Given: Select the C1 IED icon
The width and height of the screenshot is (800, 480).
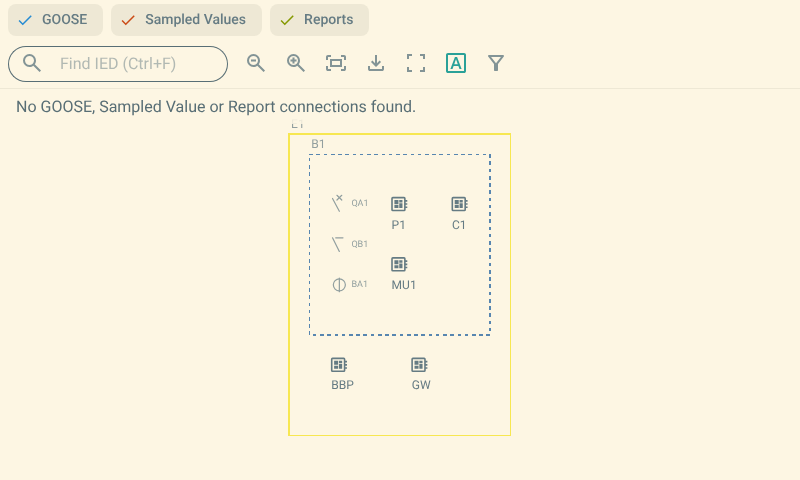Looking at the screenshot, I should (x=460, y=204).
